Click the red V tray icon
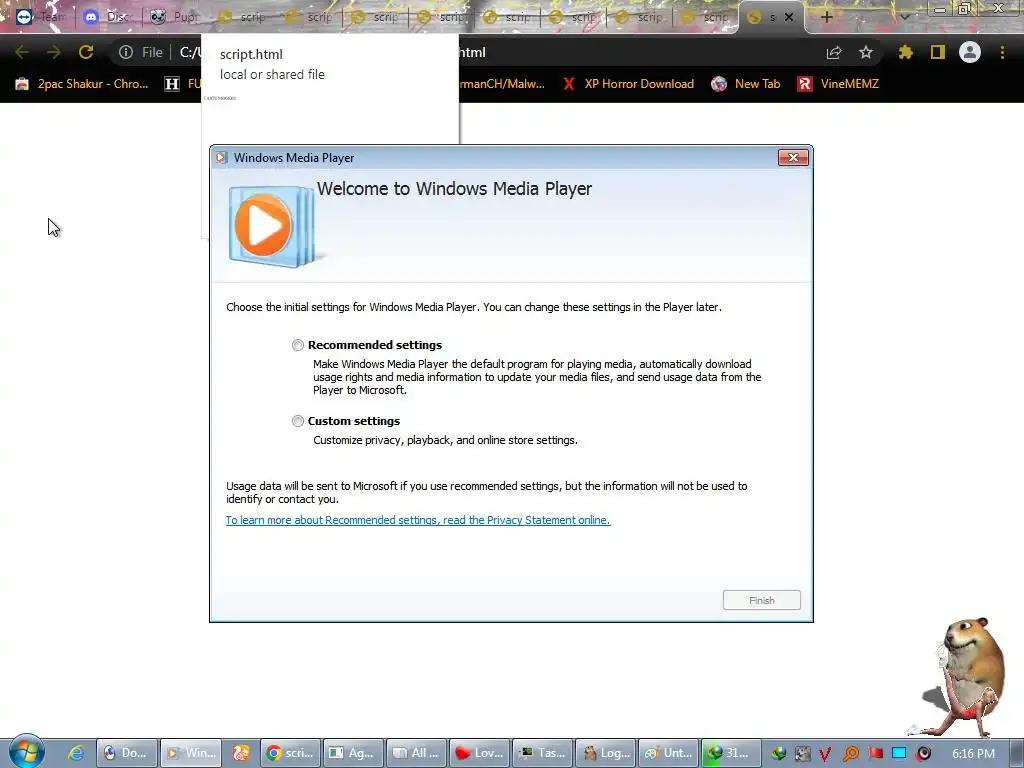The height and width of the screenshot is (768, 1024). tap(825, 754)
